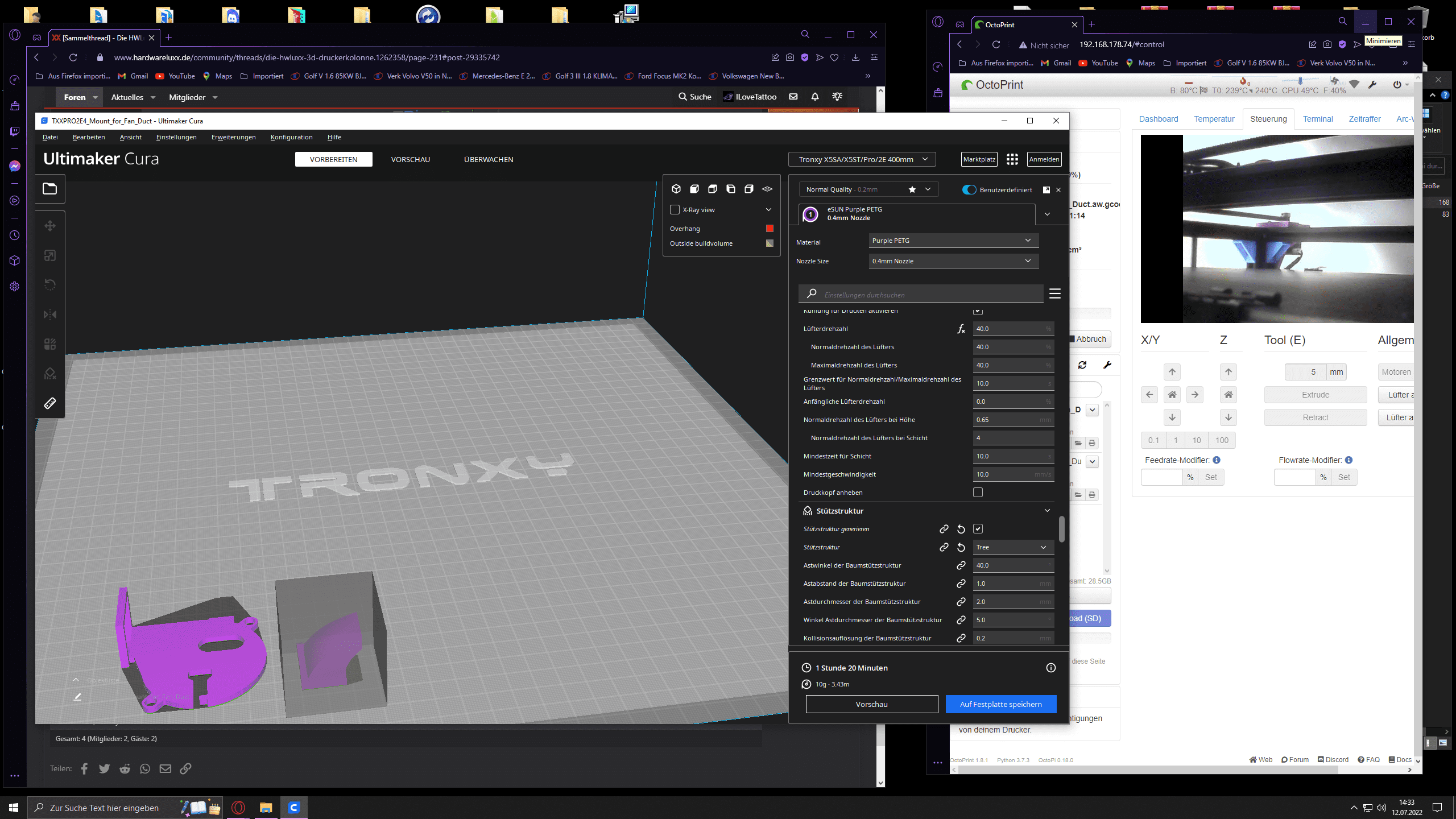This screenshot has width=1456, height=819.
Task: Toggle Kühlung für Drucken aktivieren checkbox
Action: click(978, 311)
